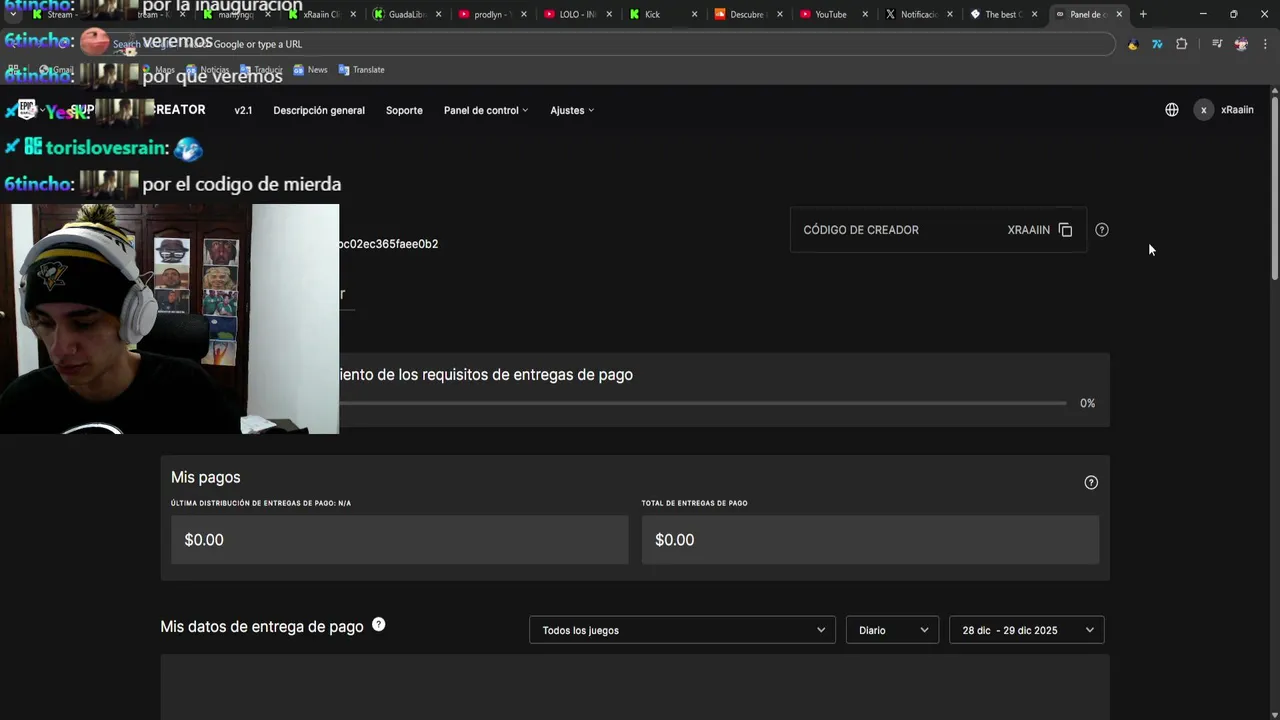1280x720 pixels.
Task: Click the última distribución $0.00 field
Action: click(x=399, y=540)
